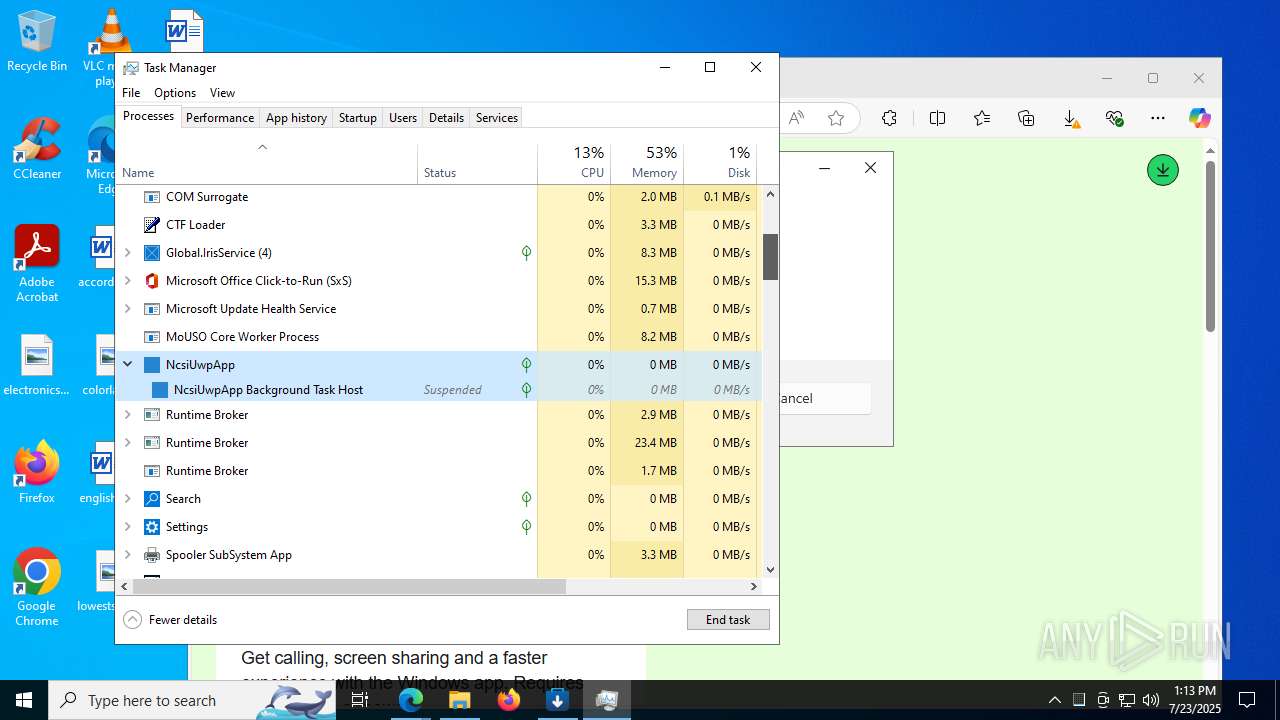Switch to the Users tab
Image resolution: width=1280 pixels, height=720 pixels.
click(x=403, y=118)
